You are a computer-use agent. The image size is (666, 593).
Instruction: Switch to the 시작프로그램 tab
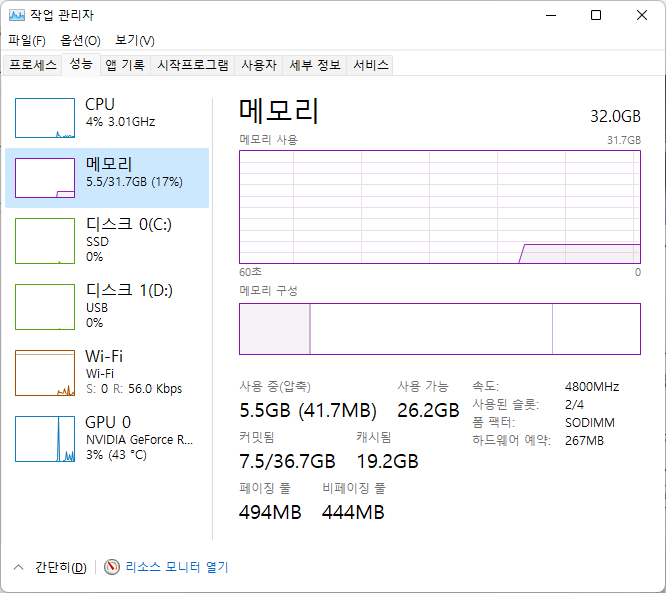193,65
